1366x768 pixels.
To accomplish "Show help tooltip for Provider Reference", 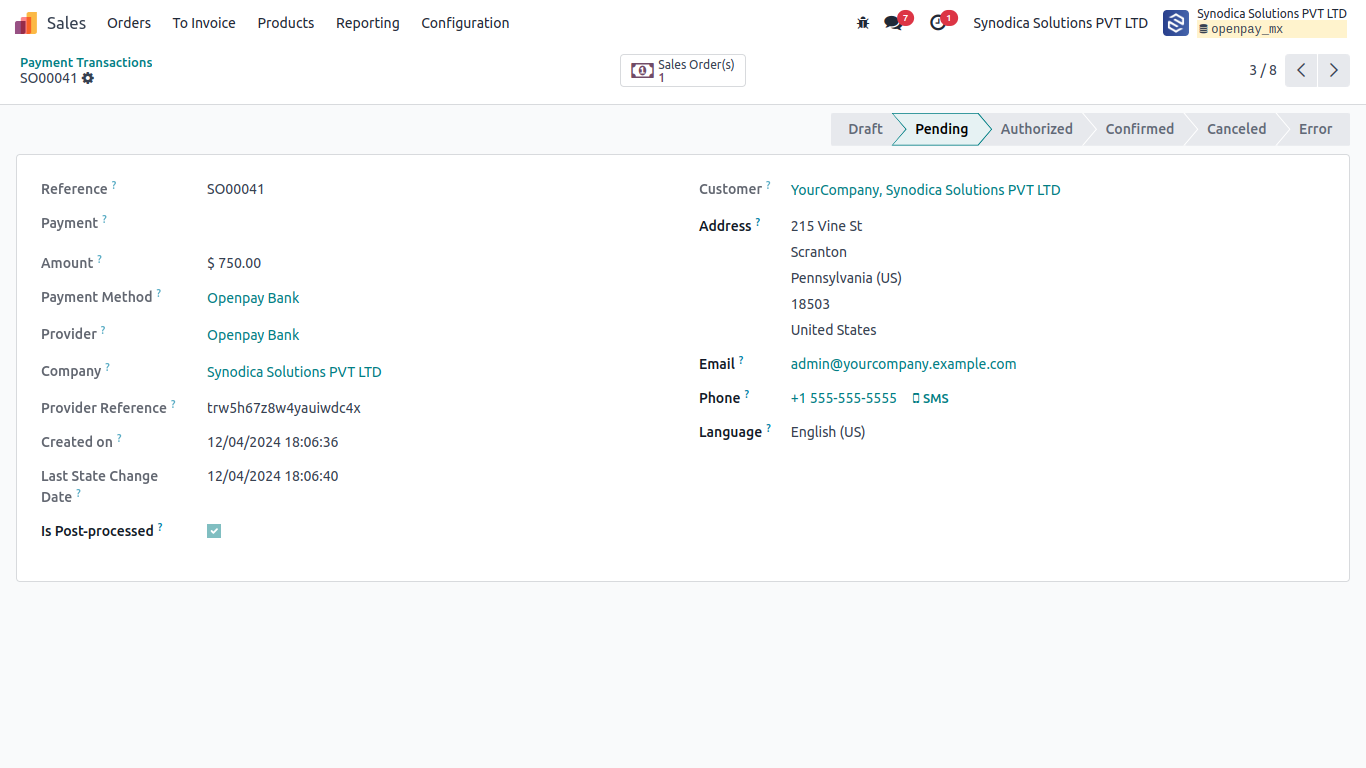I will click(173, 404).
